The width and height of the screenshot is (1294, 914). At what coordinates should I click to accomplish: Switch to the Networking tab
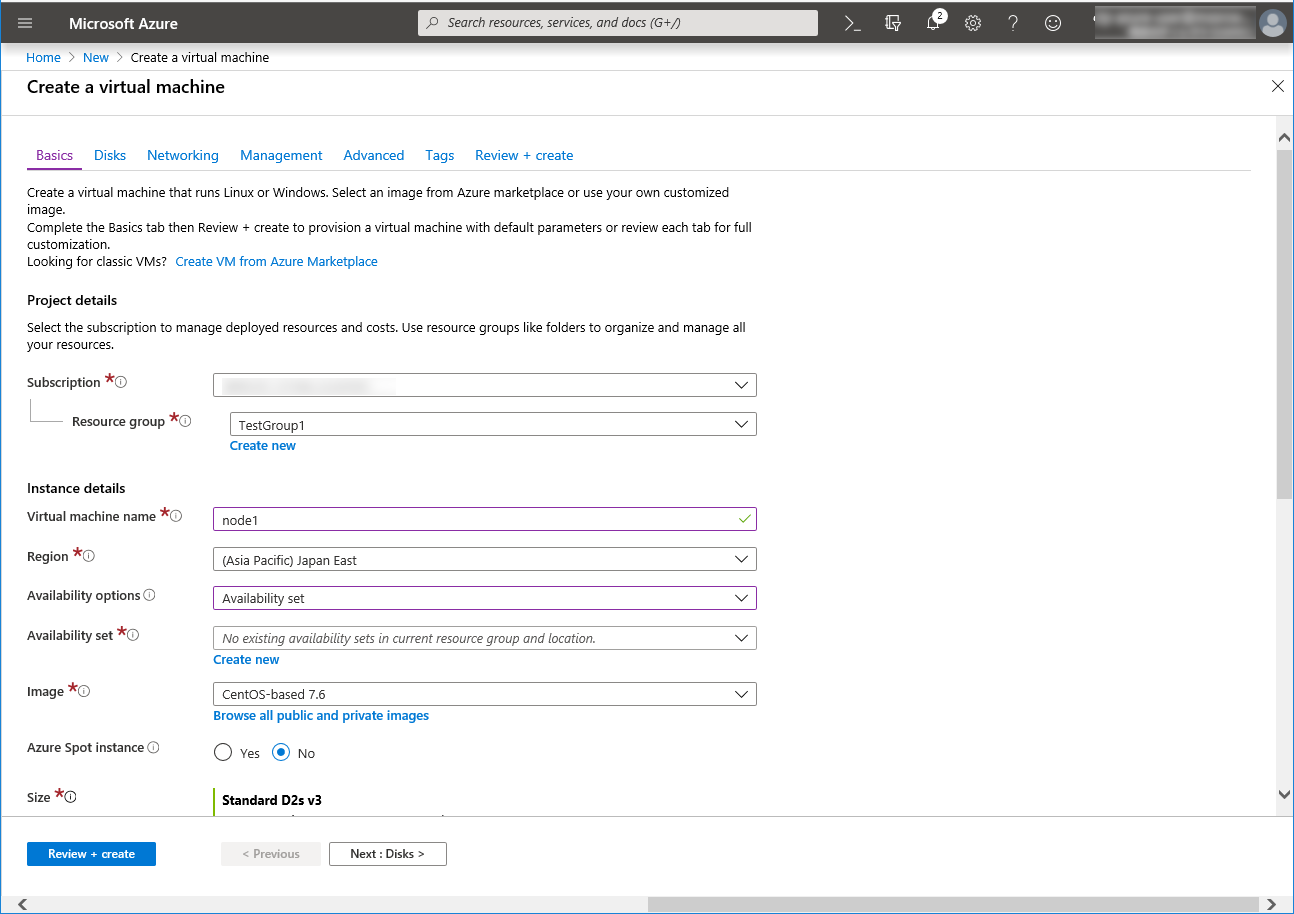pyautogui.click(x=182, y=155)
